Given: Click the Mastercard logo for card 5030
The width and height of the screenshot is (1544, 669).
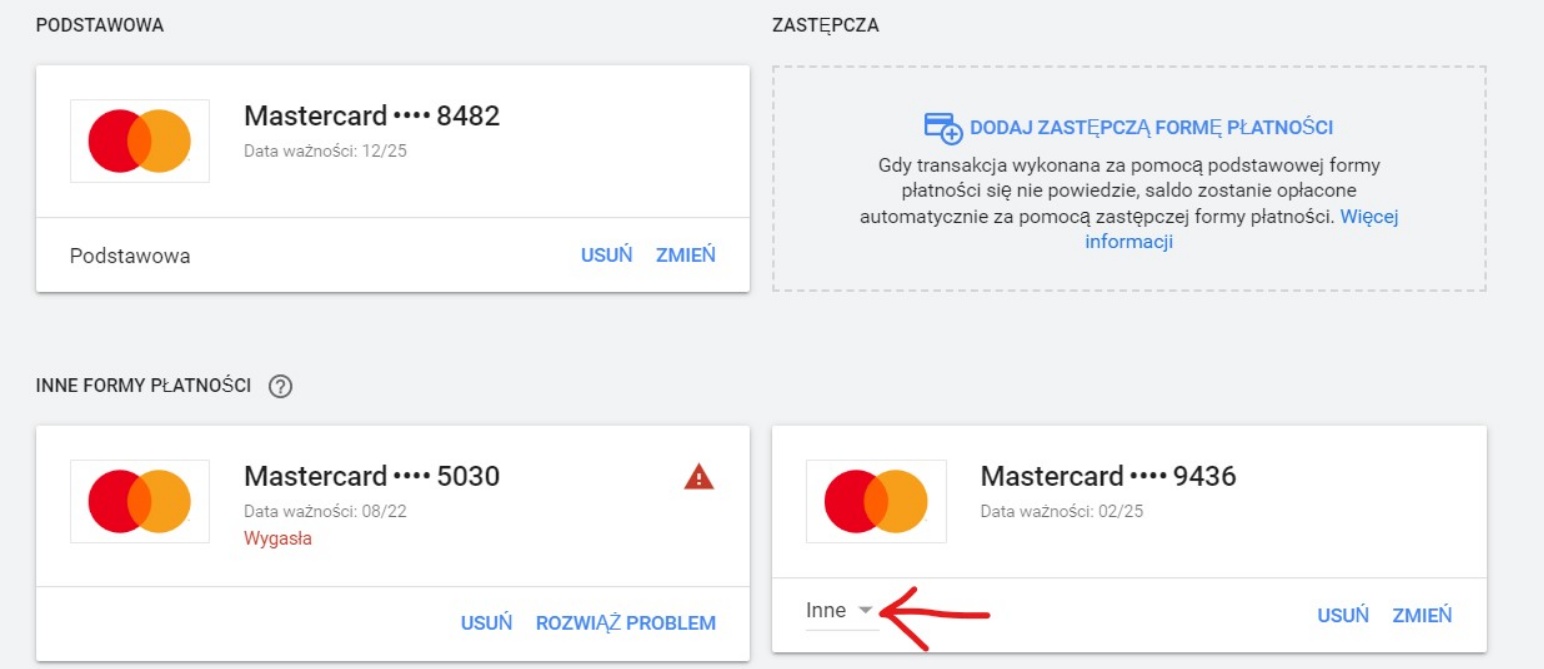Looking at the screenshot, I should tap(140, 501).
